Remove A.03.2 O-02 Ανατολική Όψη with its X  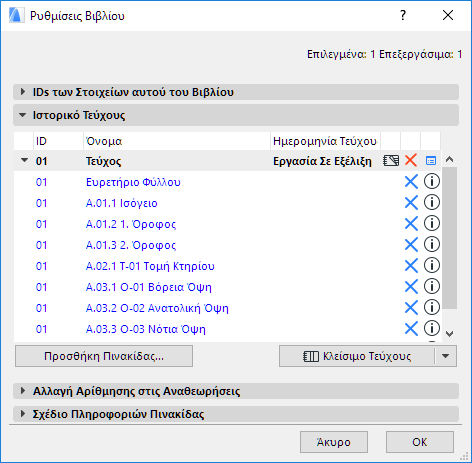(x=411, y=308)
